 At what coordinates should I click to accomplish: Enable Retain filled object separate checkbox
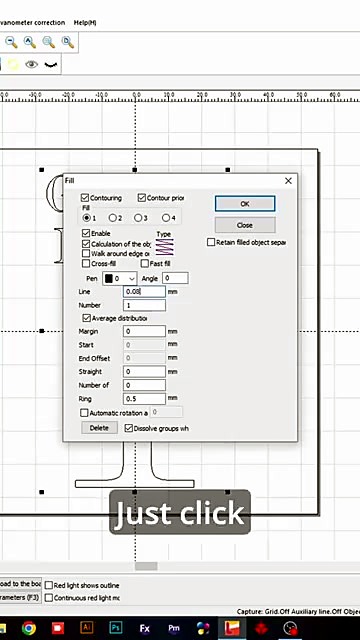211,242
